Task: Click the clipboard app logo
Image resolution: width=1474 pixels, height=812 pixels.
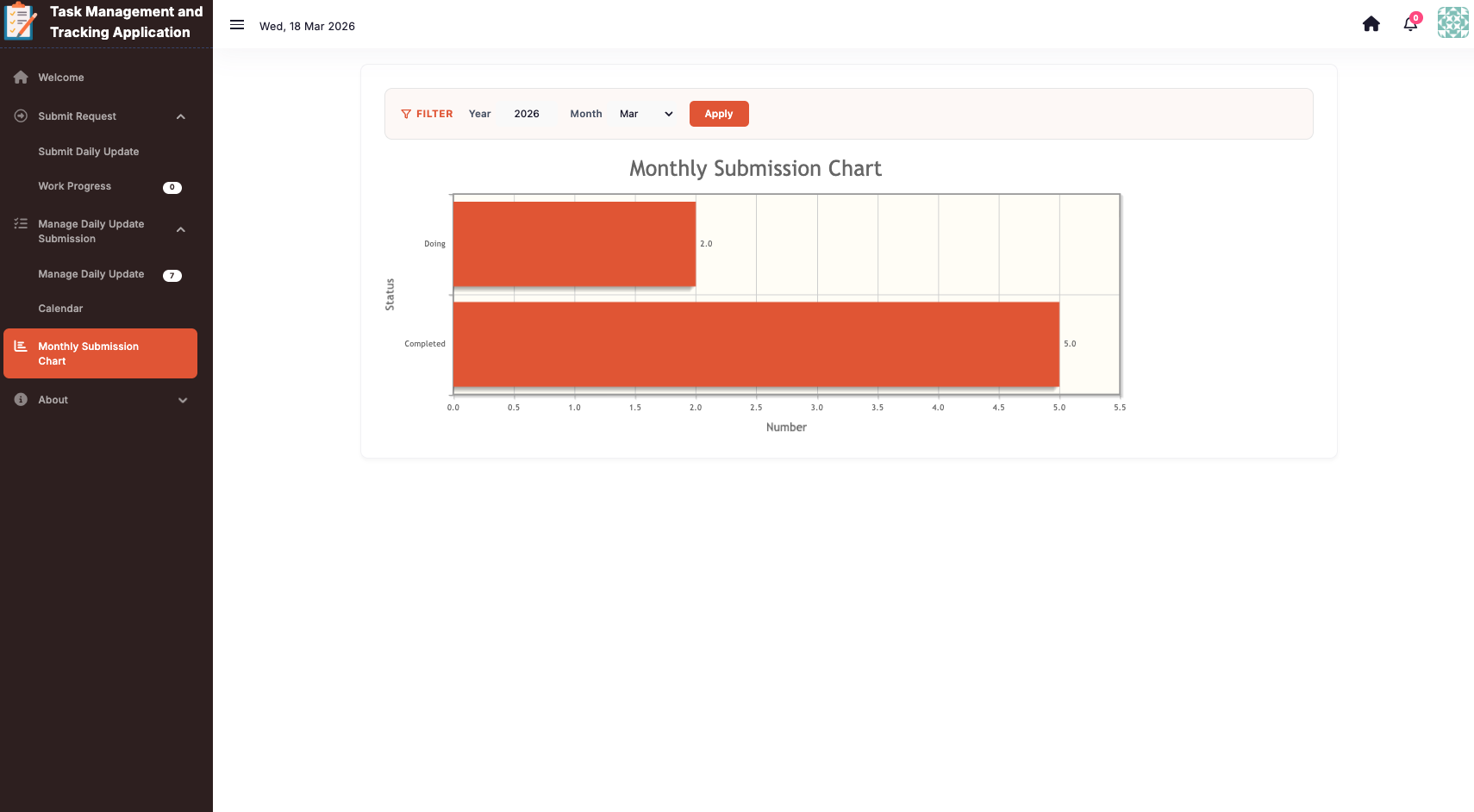Action: click(x=21, y=22)
